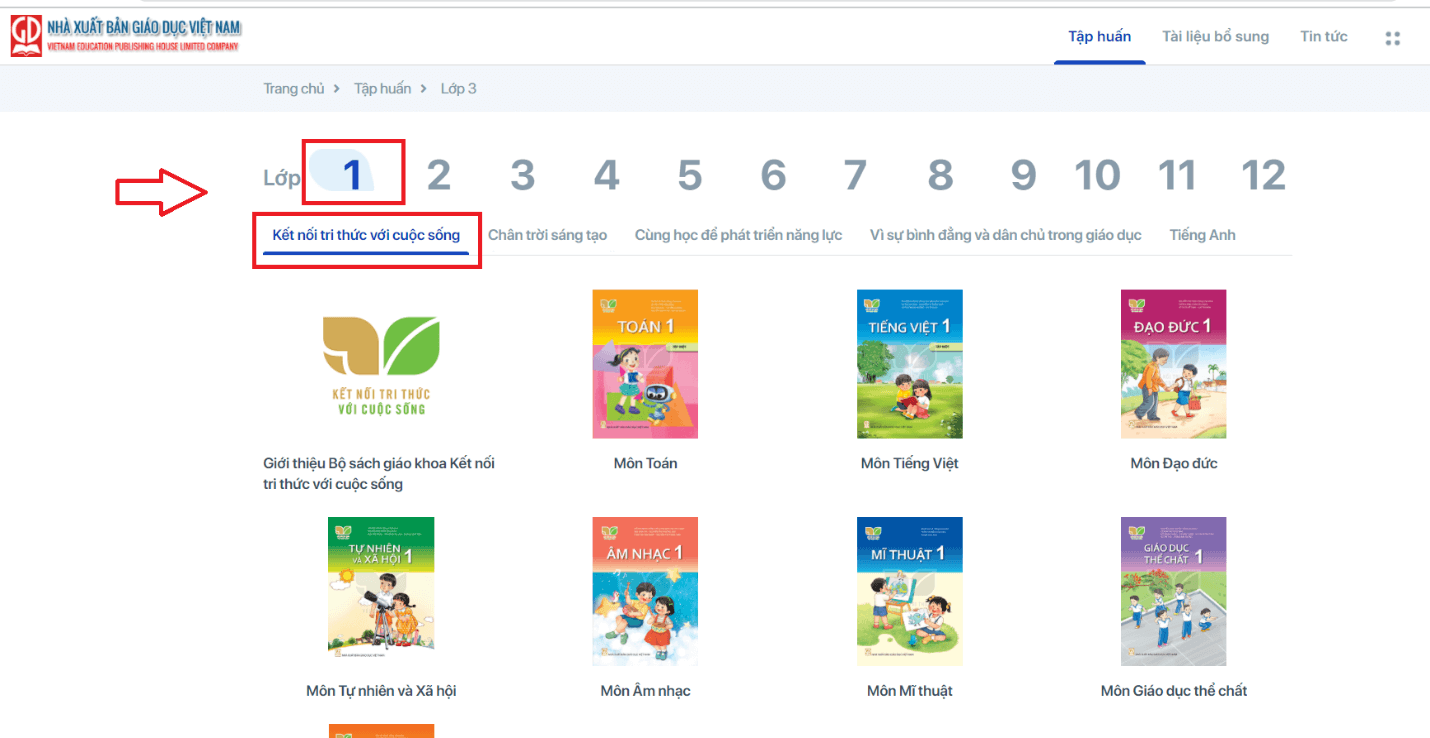Open the Tập huấn tab
This screenshot has width=1430, height=738.
[x=1099, y=37]
